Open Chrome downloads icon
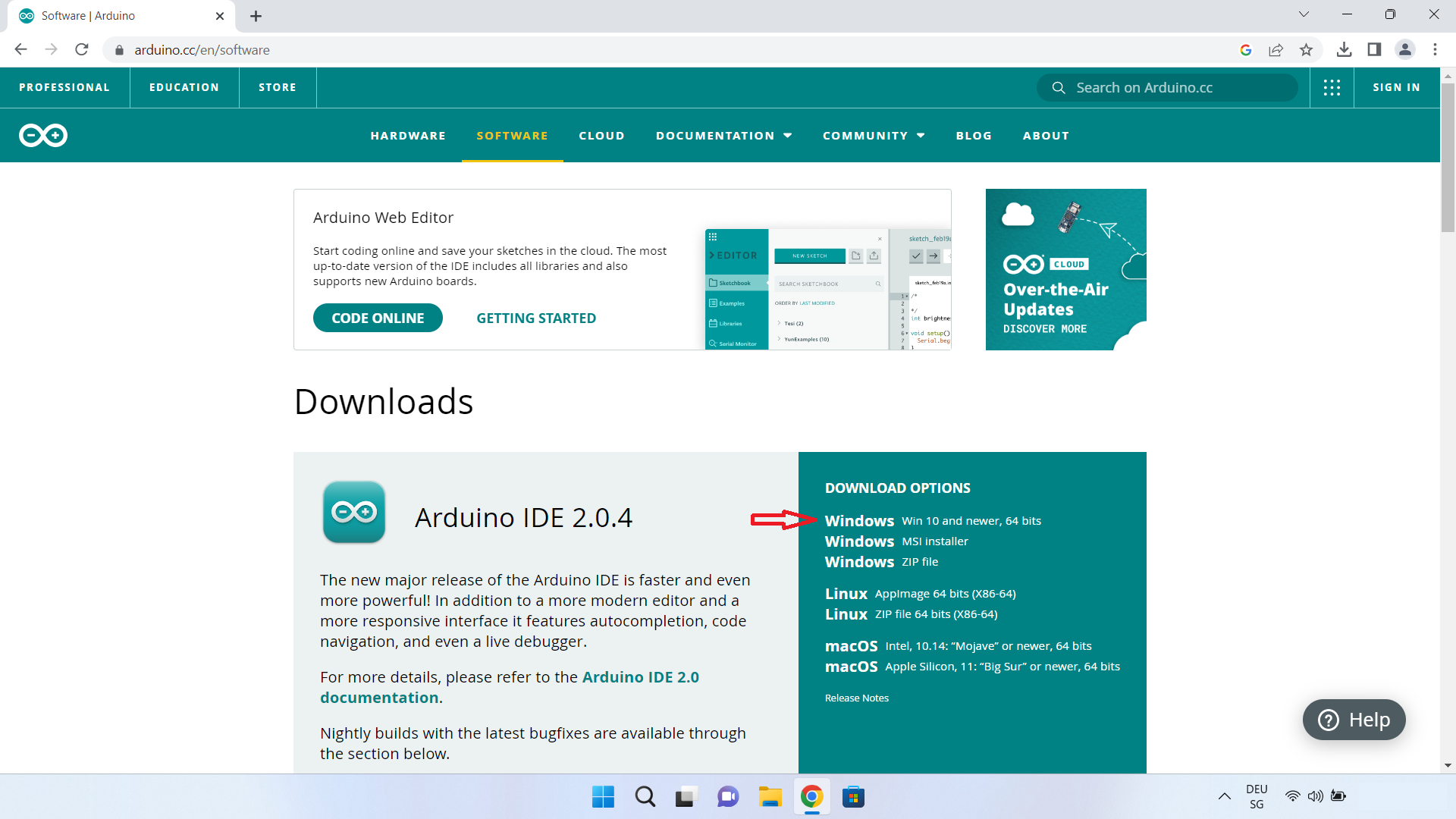 coord(1344,50)
